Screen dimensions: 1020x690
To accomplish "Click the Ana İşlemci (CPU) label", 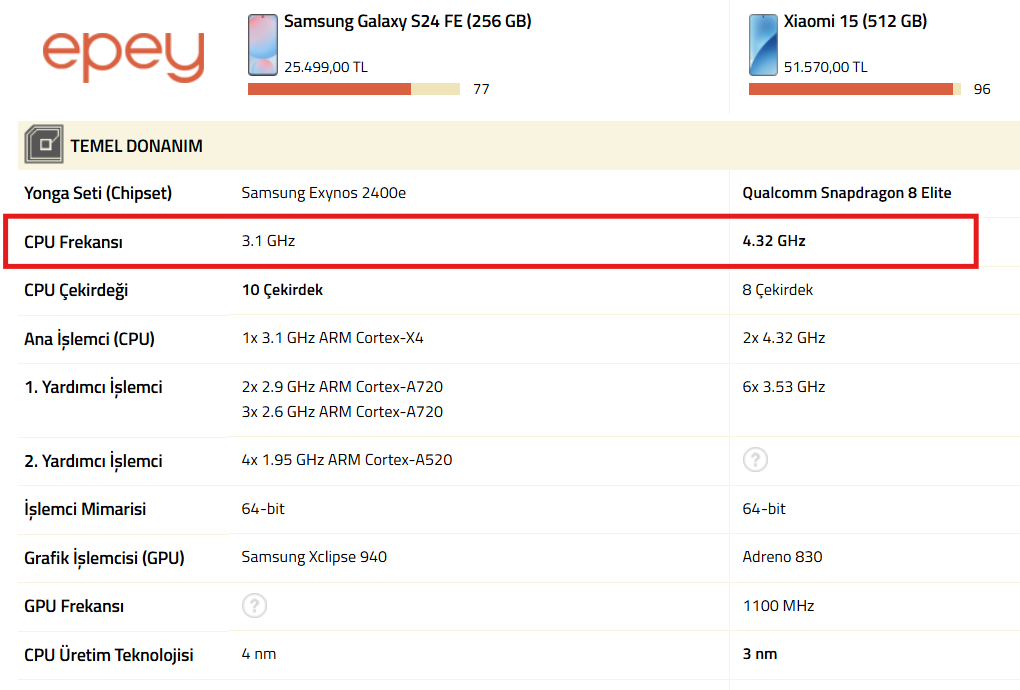I will [x=90, y=339].
